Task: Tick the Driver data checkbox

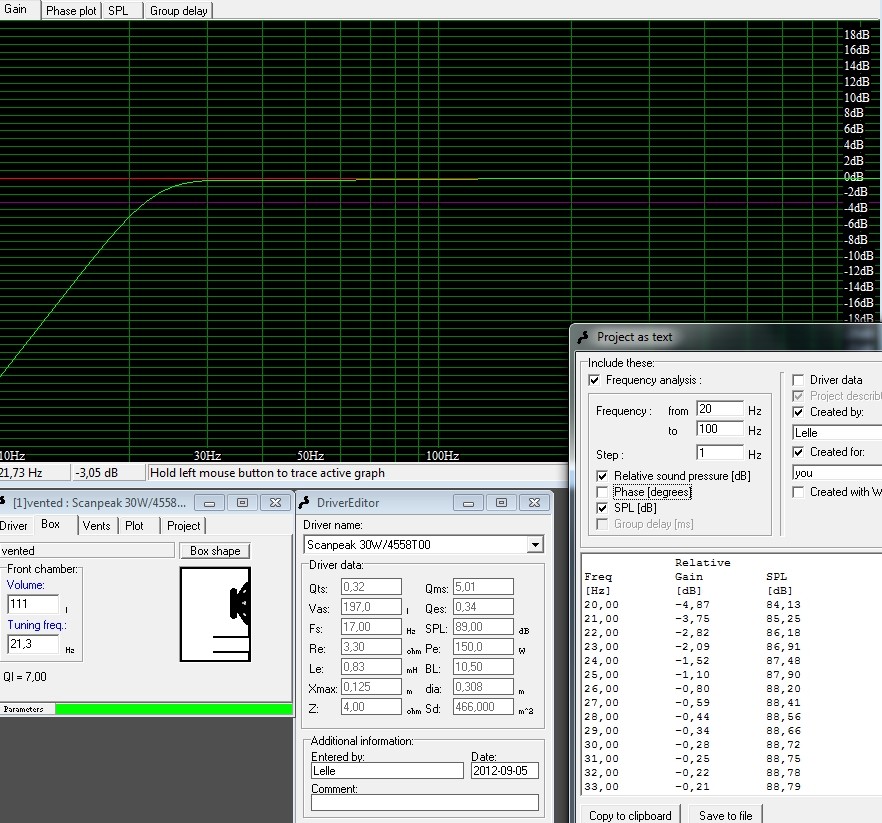Action: [x=798, y=380]
